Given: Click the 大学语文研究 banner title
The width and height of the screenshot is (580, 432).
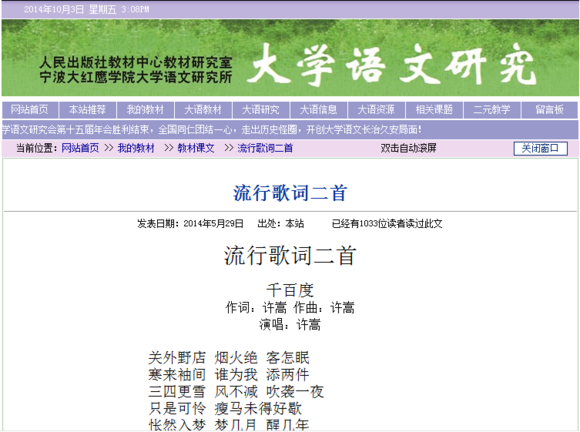Looking at the screenshot, I should click(x=392, y=64).
